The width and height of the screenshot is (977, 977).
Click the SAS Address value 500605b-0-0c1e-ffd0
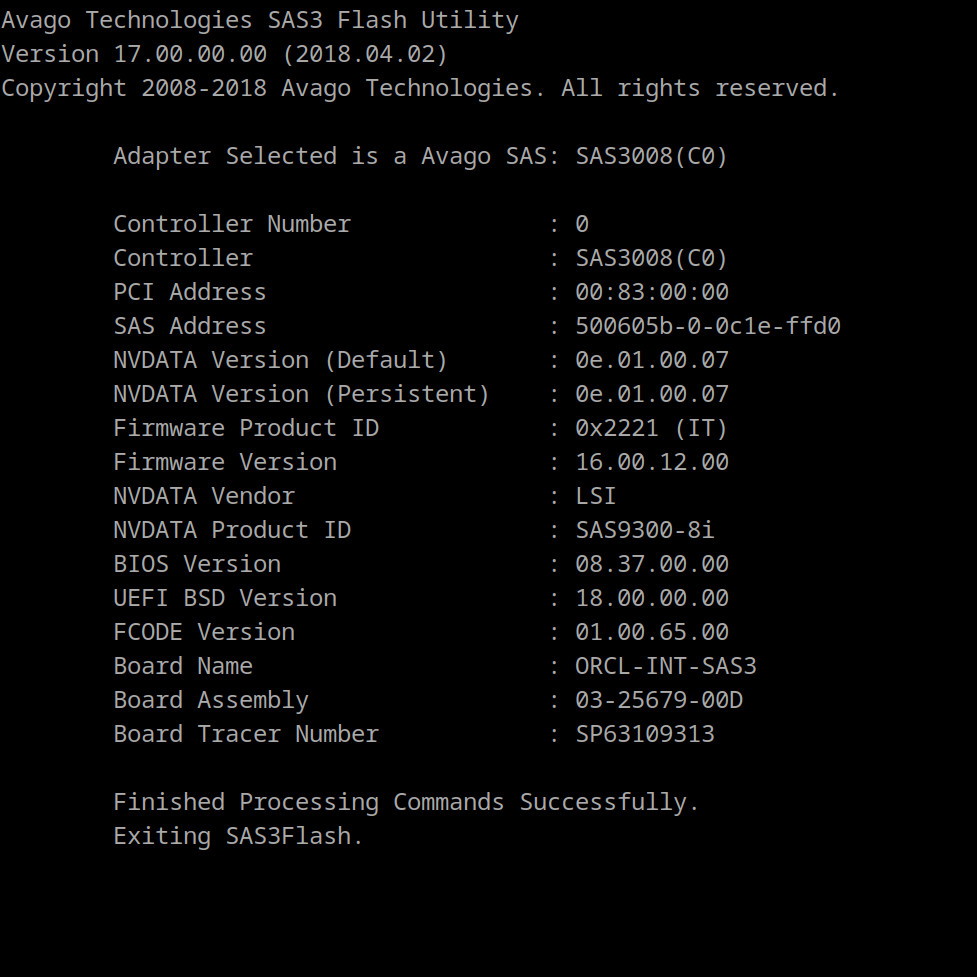click(x=707, y=326)
